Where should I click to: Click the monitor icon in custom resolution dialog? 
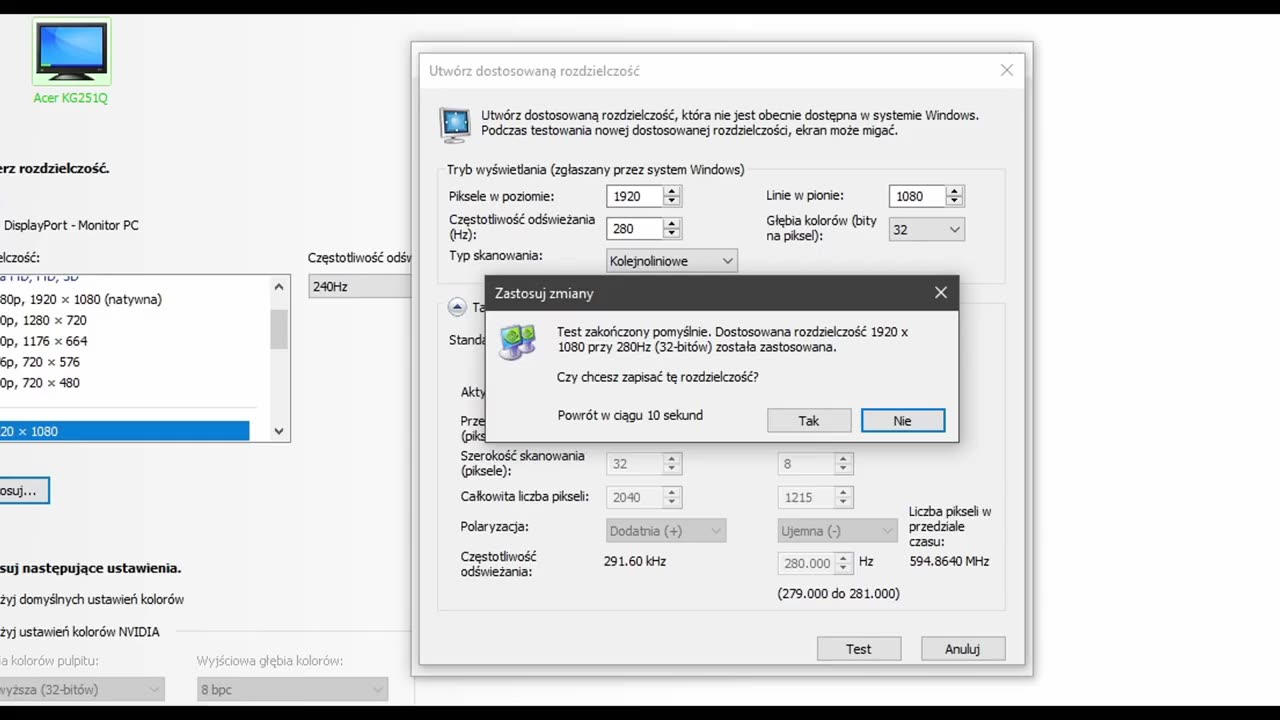(456, 124)
